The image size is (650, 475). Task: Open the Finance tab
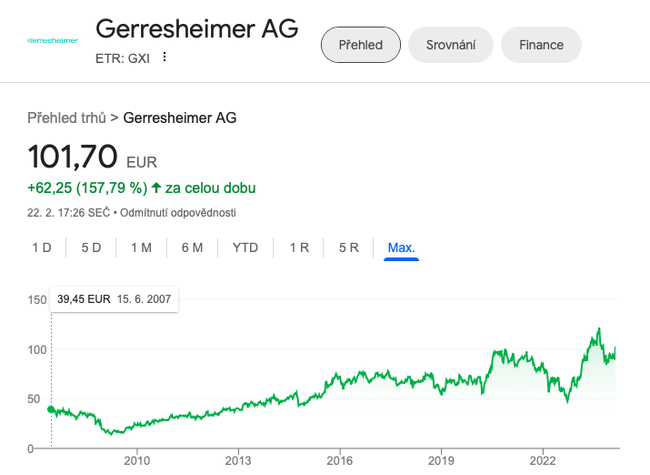click(x=541, y=45)
